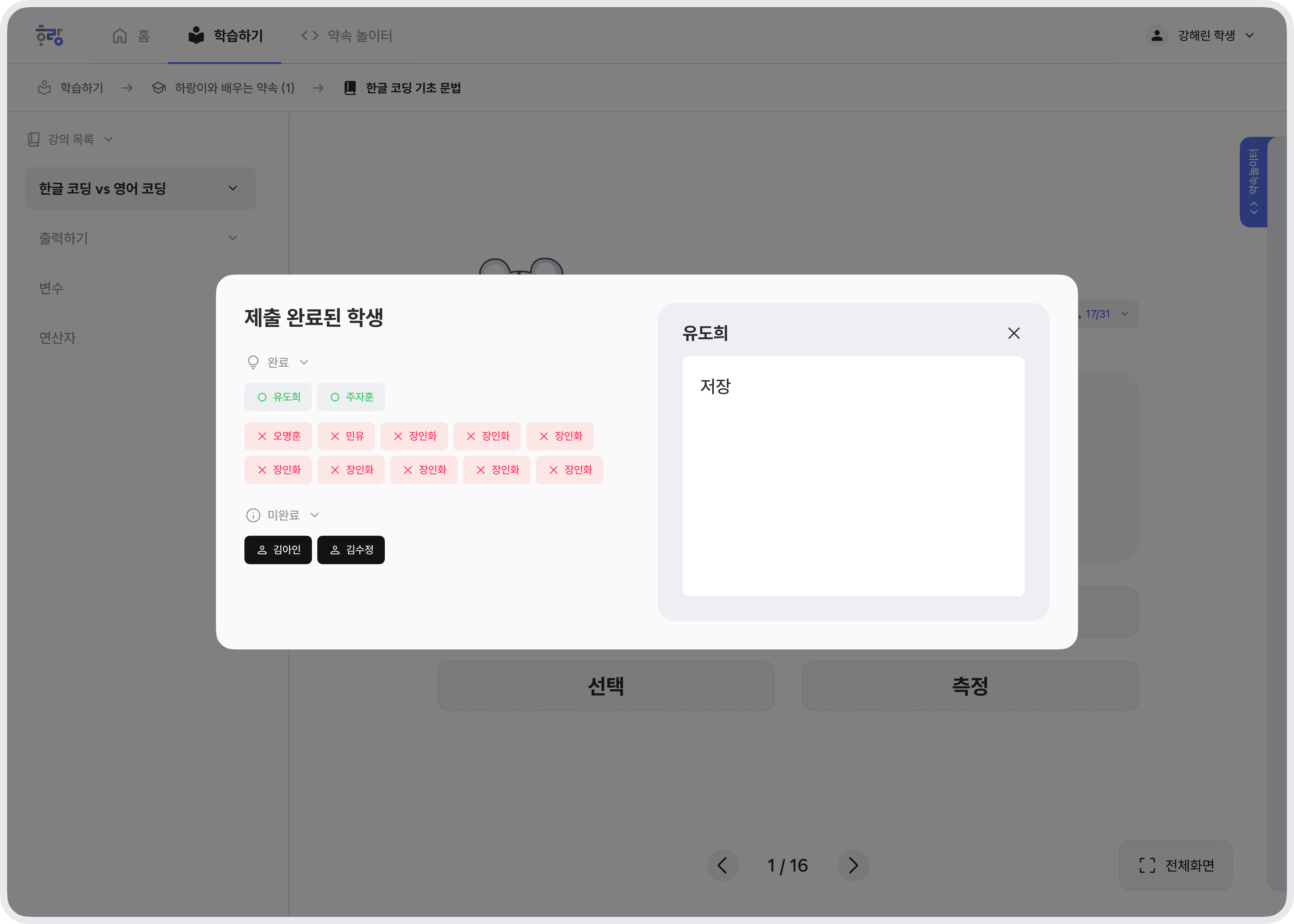Open the 약속놀이터 side panel tab
Screen dimensions: 1294x924
point(1254,182)
